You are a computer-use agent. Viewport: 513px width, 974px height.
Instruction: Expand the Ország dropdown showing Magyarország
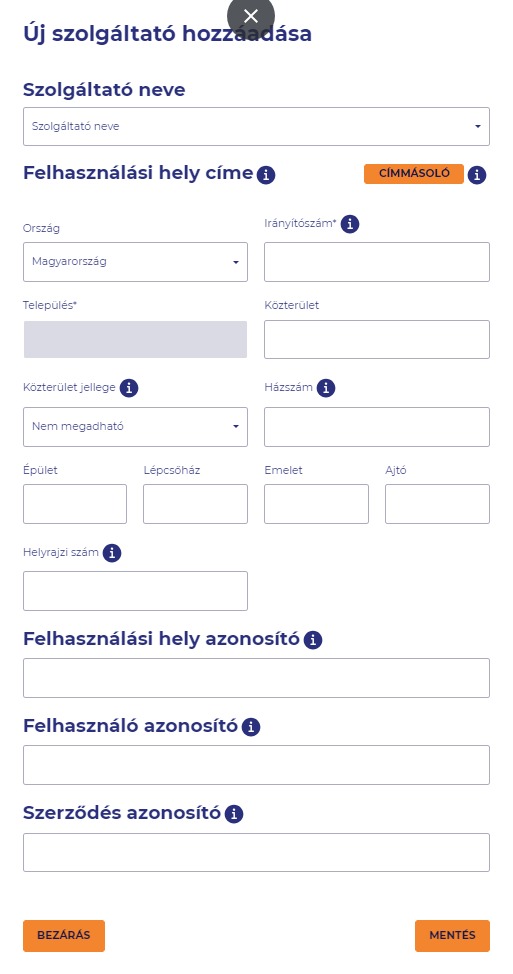click(x=135, y=262)
